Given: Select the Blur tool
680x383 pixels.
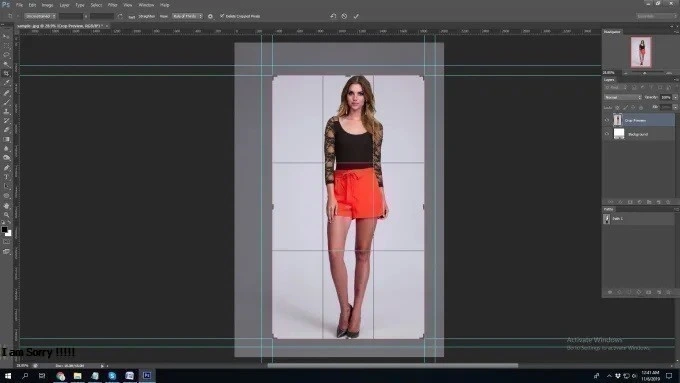Looking at the screenshot, I should [x=7, y=149].
